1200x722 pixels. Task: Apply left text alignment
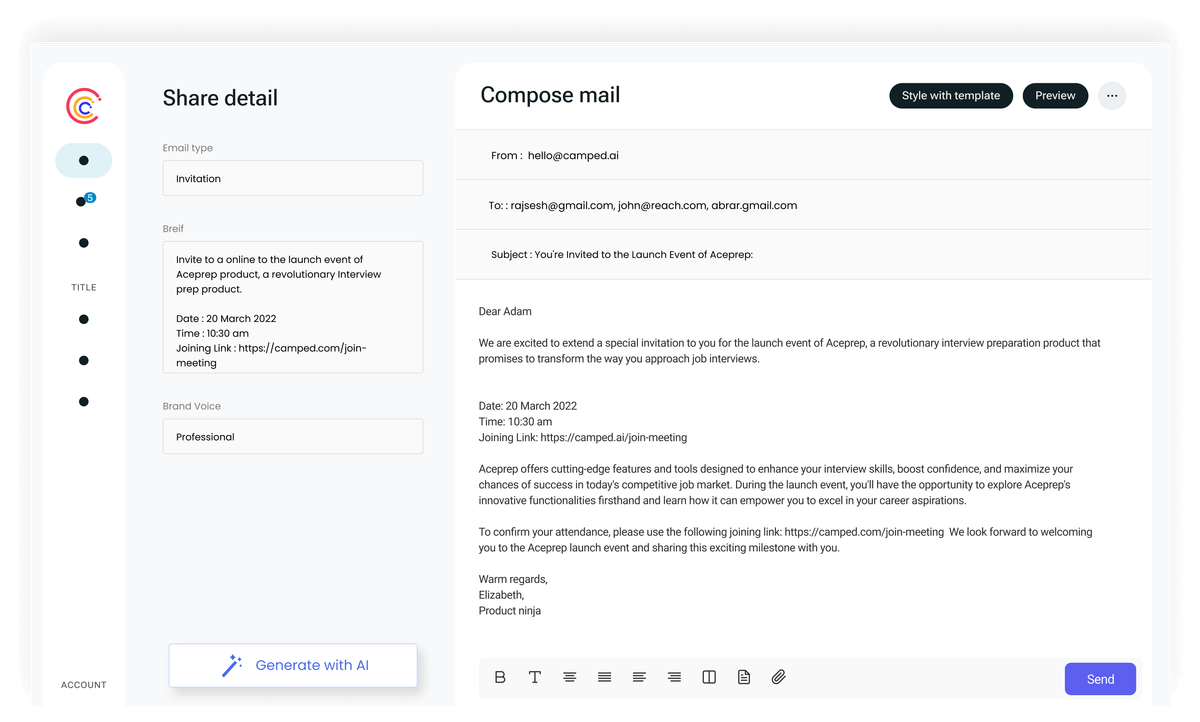pyautogui.click(x=639, y=677)
